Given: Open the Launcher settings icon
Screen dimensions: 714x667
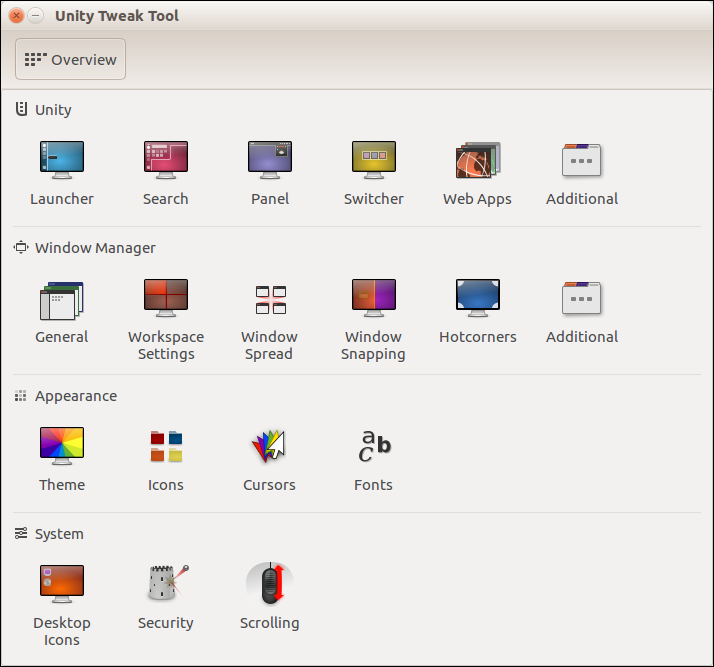Looking at the screenshot, I should [61, 160].
